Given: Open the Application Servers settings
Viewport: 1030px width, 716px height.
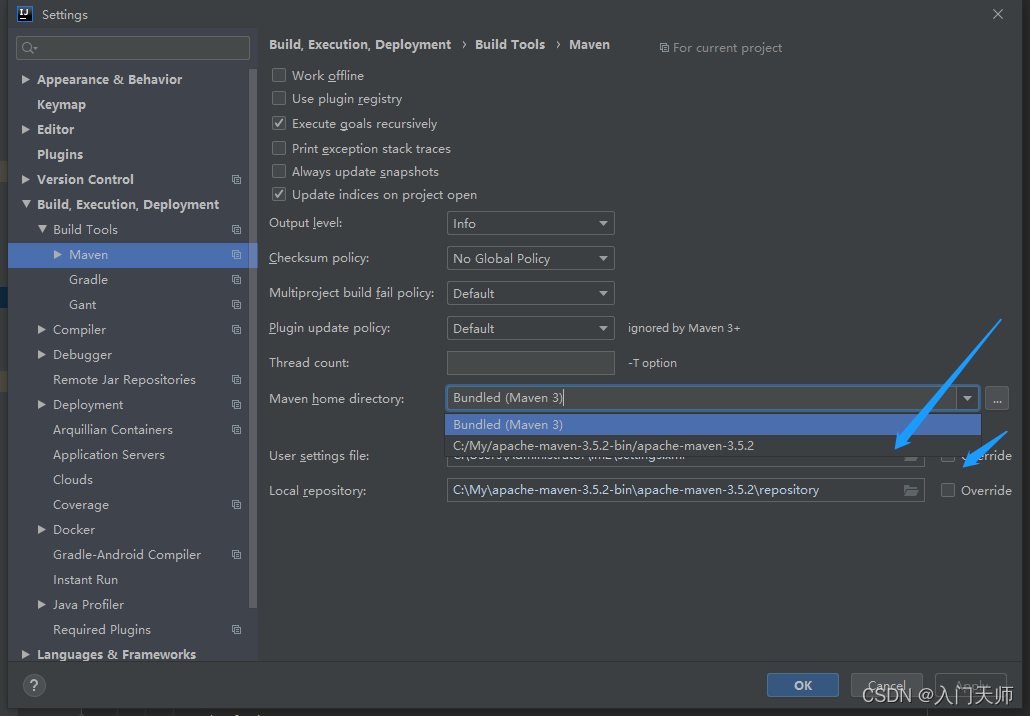Looking at the screenshot, I should coord(108,455).
